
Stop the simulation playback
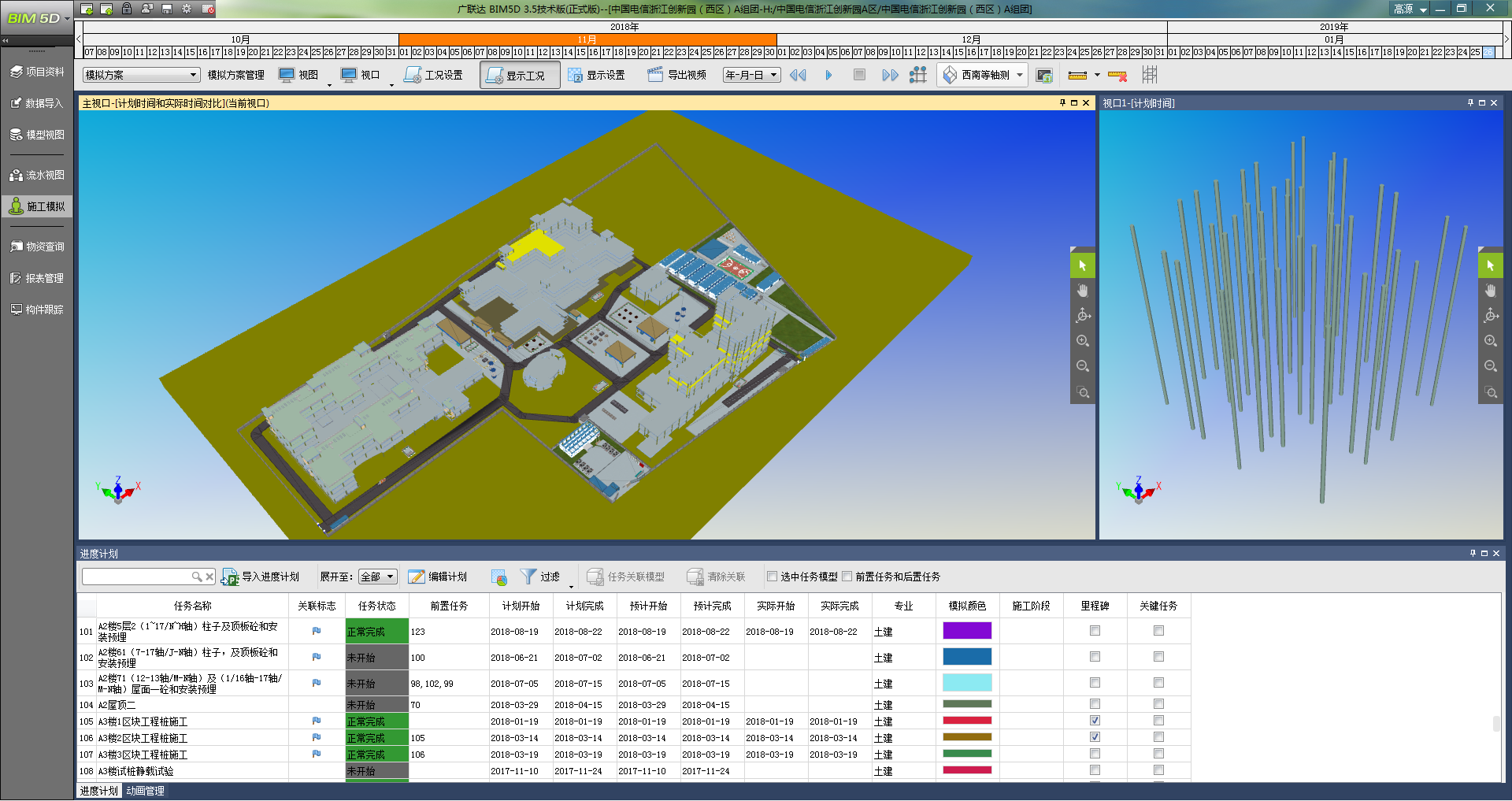(x=859, y=75)
